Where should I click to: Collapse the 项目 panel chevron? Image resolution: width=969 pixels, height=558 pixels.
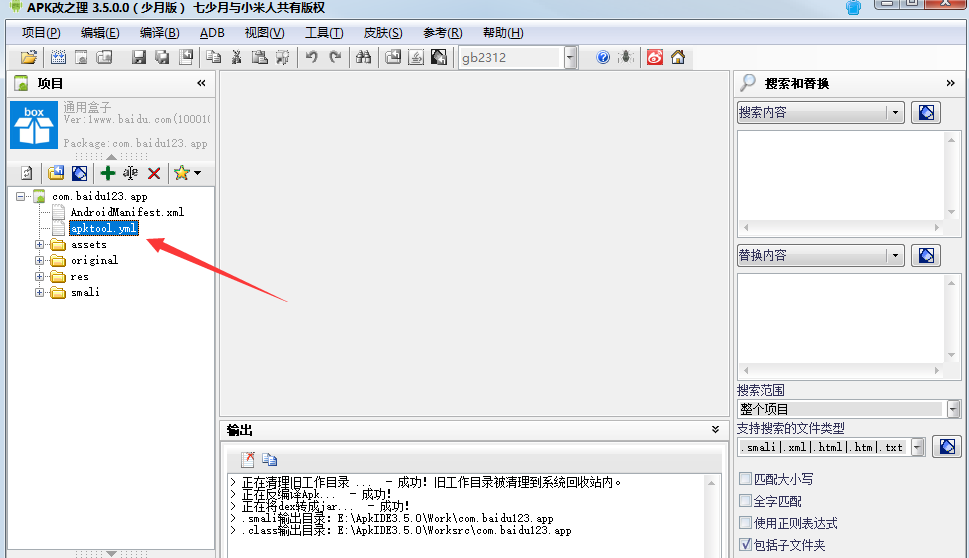(201, 83)
